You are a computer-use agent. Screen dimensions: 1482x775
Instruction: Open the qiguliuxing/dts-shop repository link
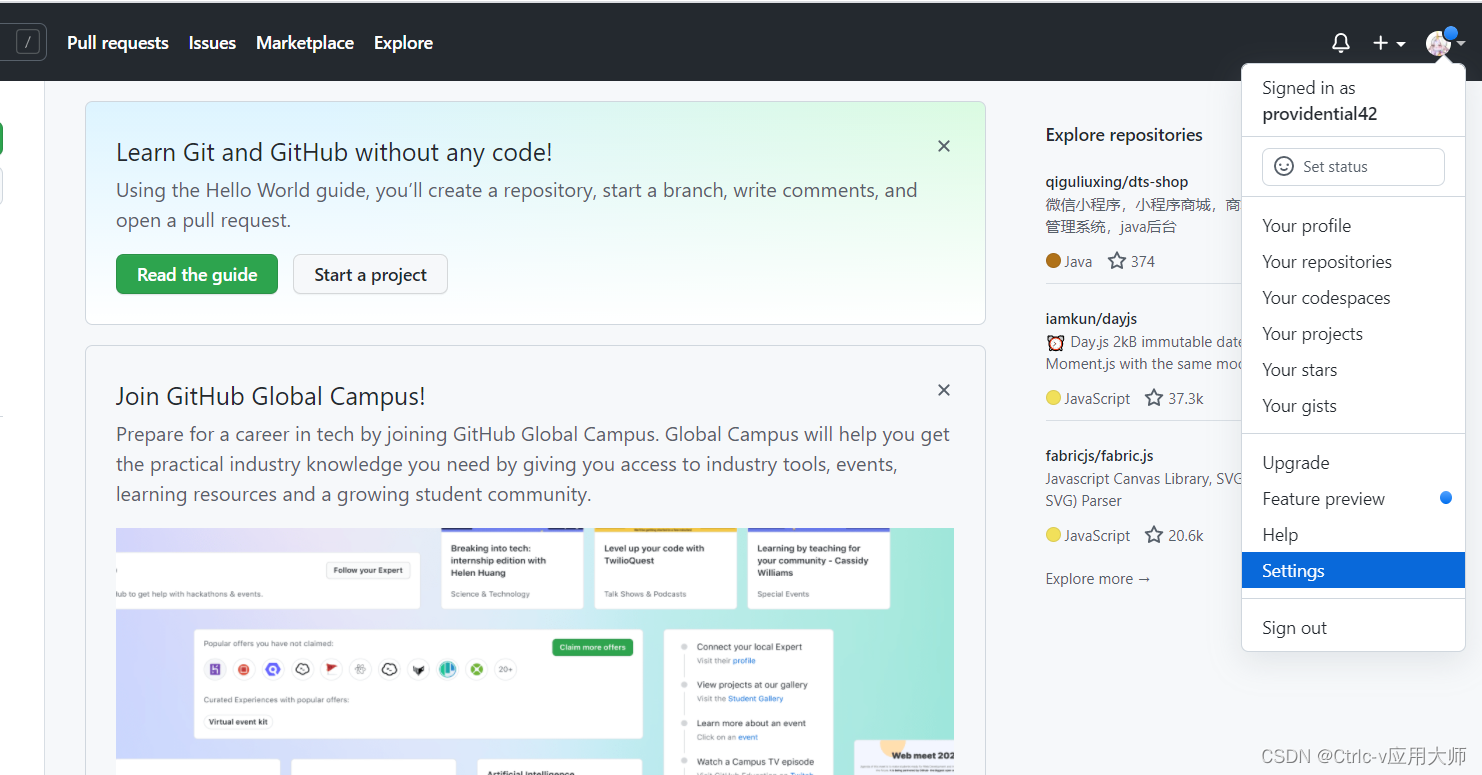click(x=1116, y=182)
